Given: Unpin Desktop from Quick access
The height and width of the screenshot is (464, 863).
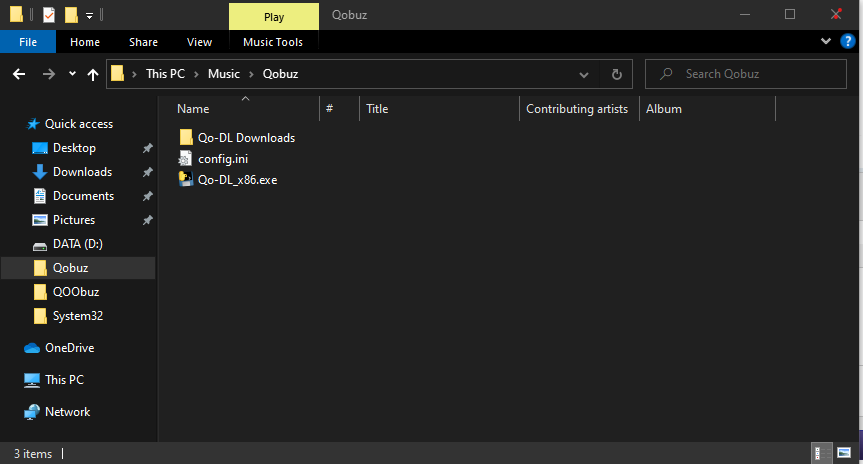Looking at the screenshot, I should tap(148, 148).
